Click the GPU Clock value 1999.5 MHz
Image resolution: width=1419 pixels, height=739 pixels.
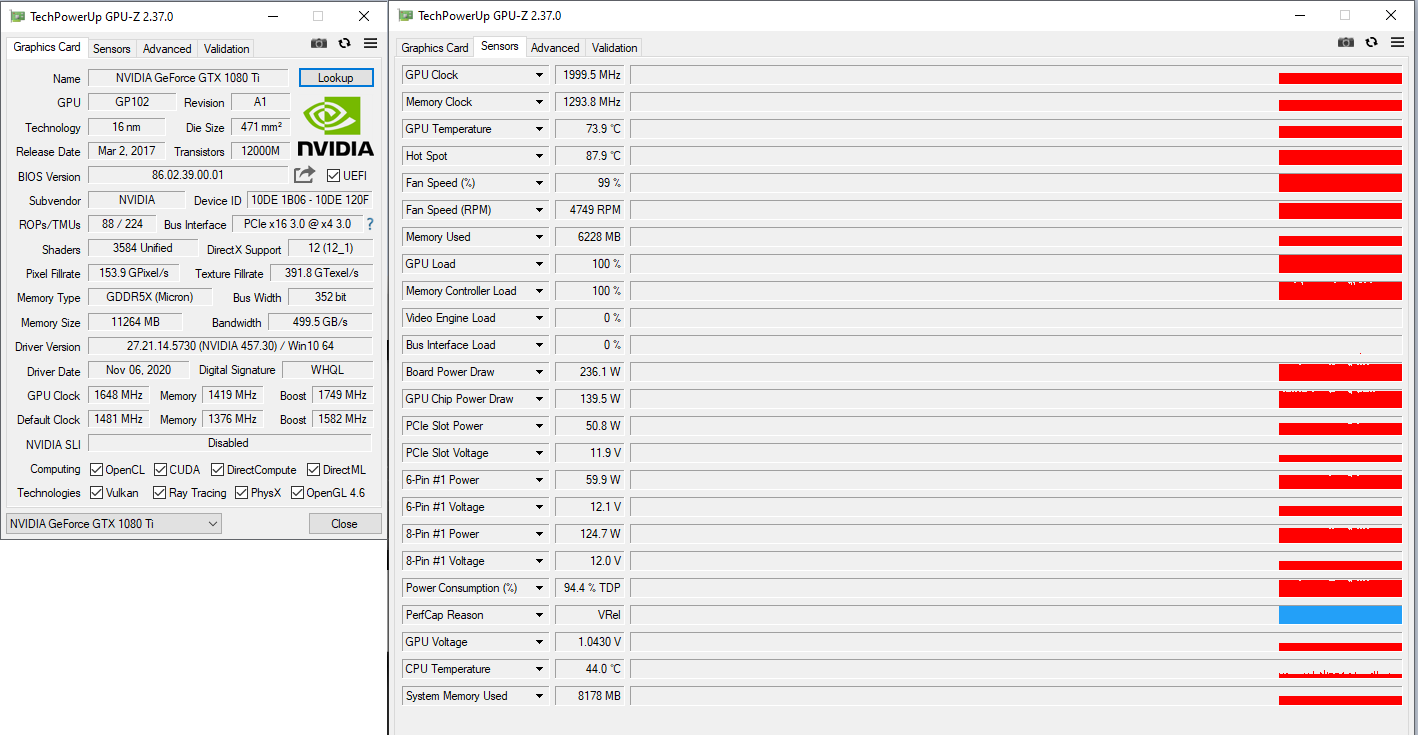point(590,75)
